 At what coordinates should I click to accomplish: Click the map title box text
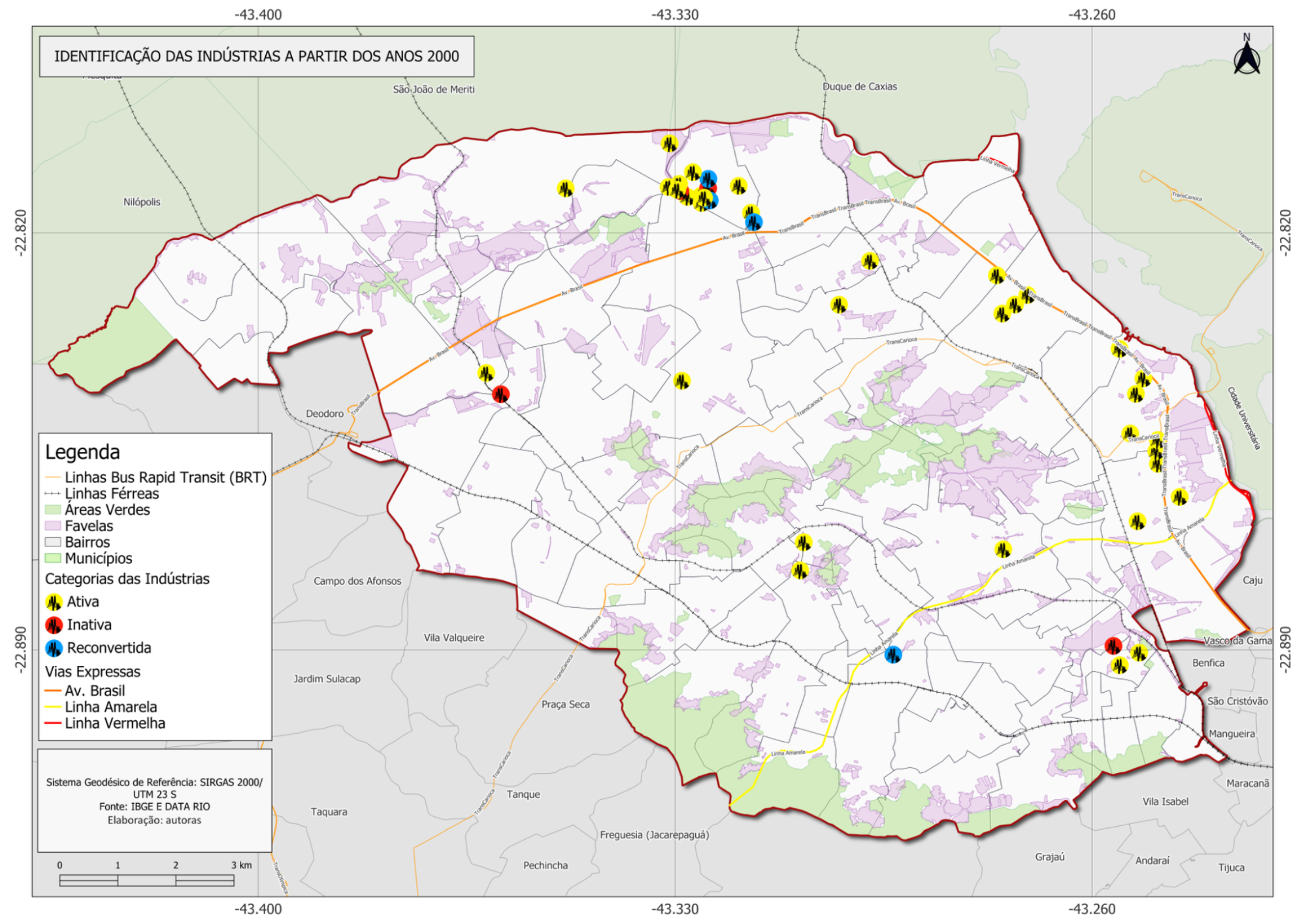click(x=256, y=56)
